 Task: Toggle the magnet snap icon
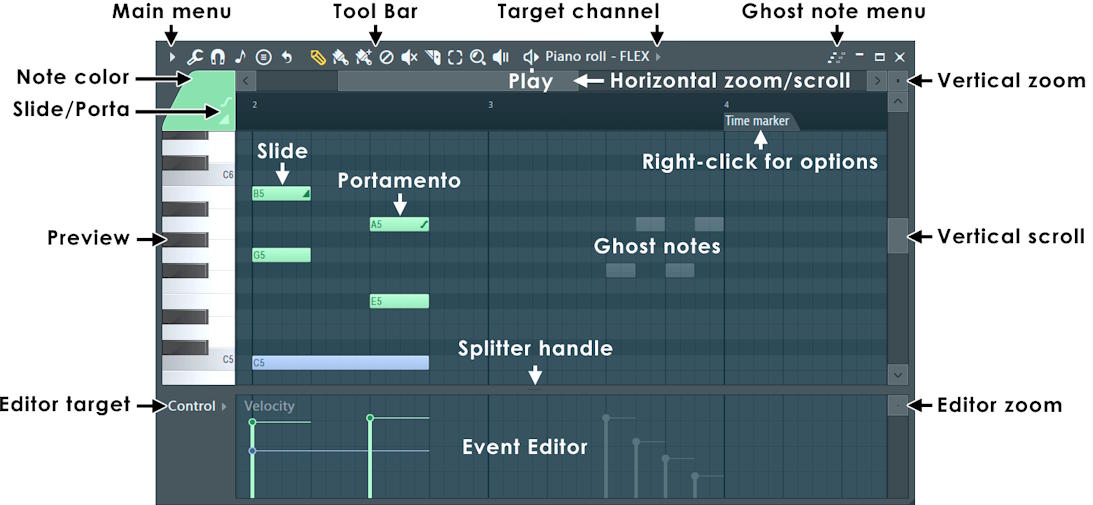(x=217, y=58)
